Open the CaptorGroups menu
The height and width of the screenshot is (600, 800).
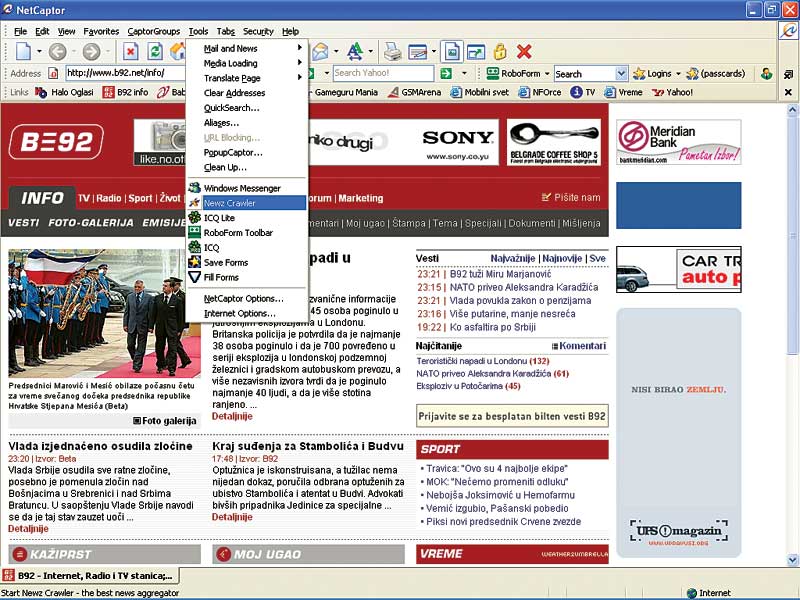click(154, 32)
